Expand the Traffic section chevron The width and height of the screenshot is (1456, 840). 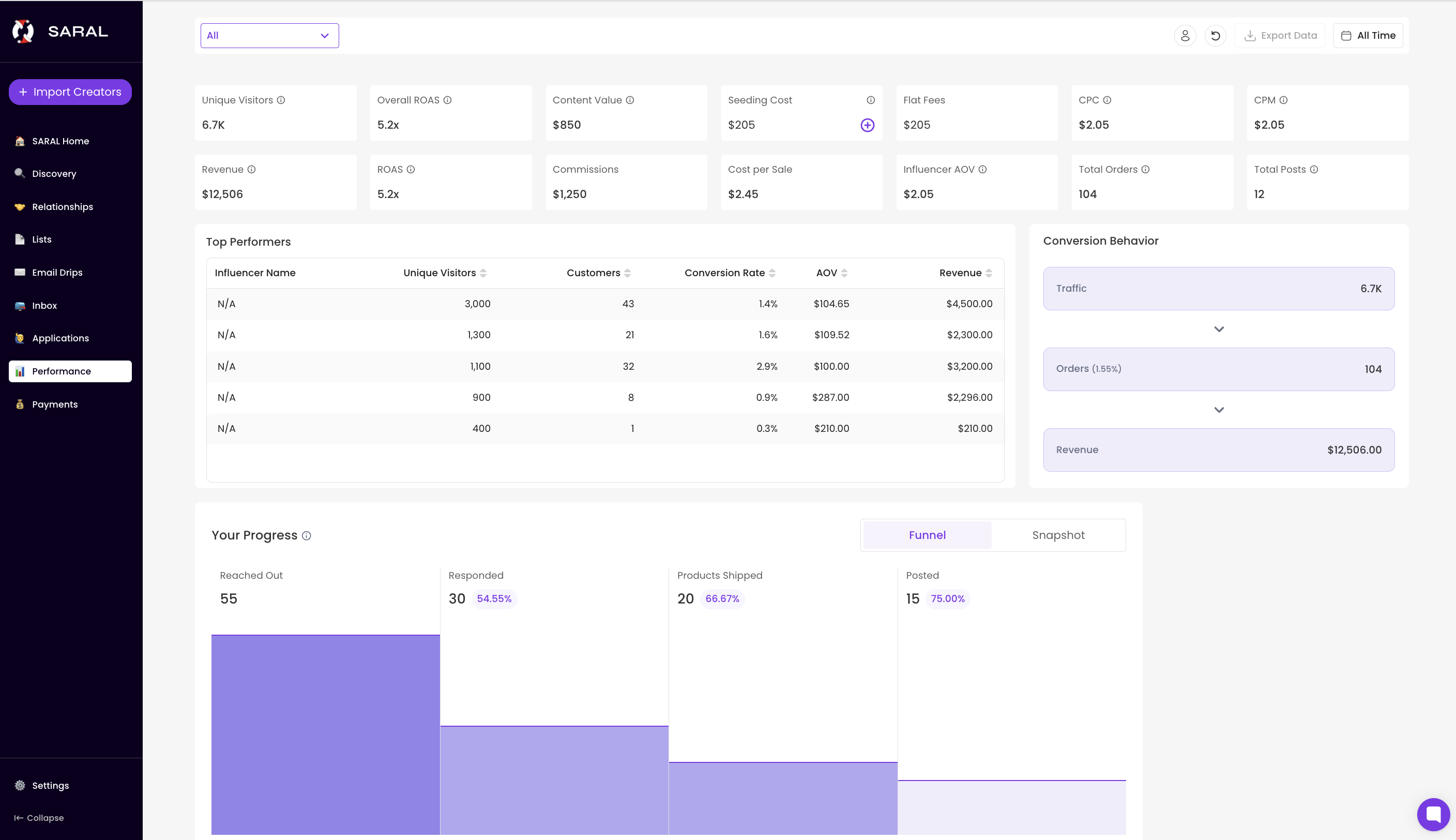tap(1219, 329)
